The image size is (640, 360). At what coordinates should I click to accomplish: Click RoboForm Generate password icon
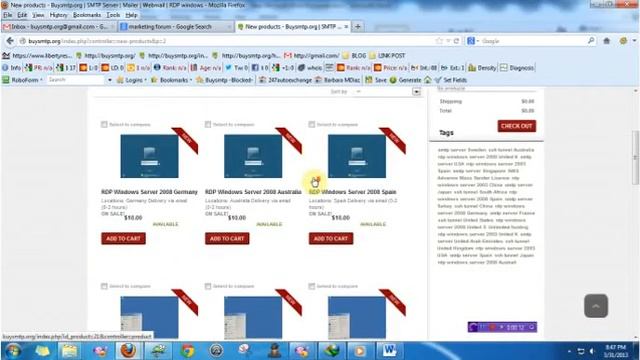click(x=405, y=80)
